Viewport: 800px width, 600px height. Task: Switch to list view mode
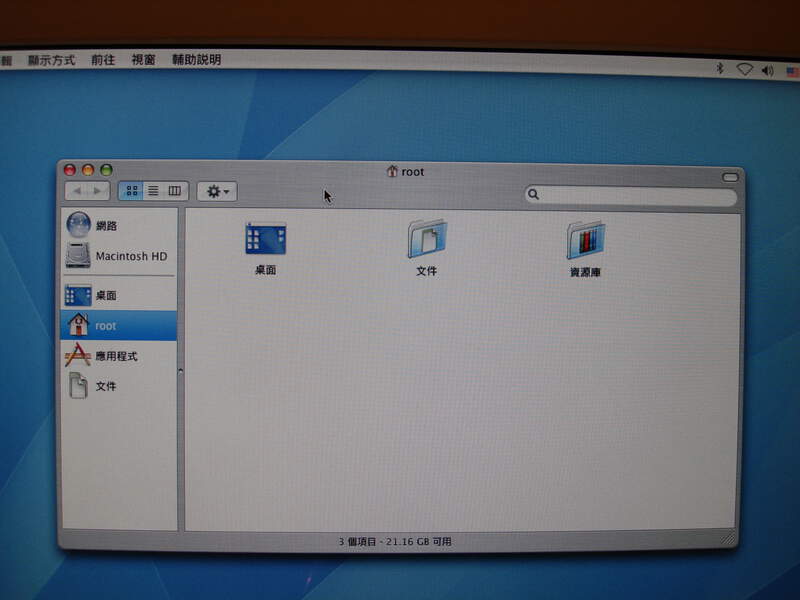[x=153, y=190]
